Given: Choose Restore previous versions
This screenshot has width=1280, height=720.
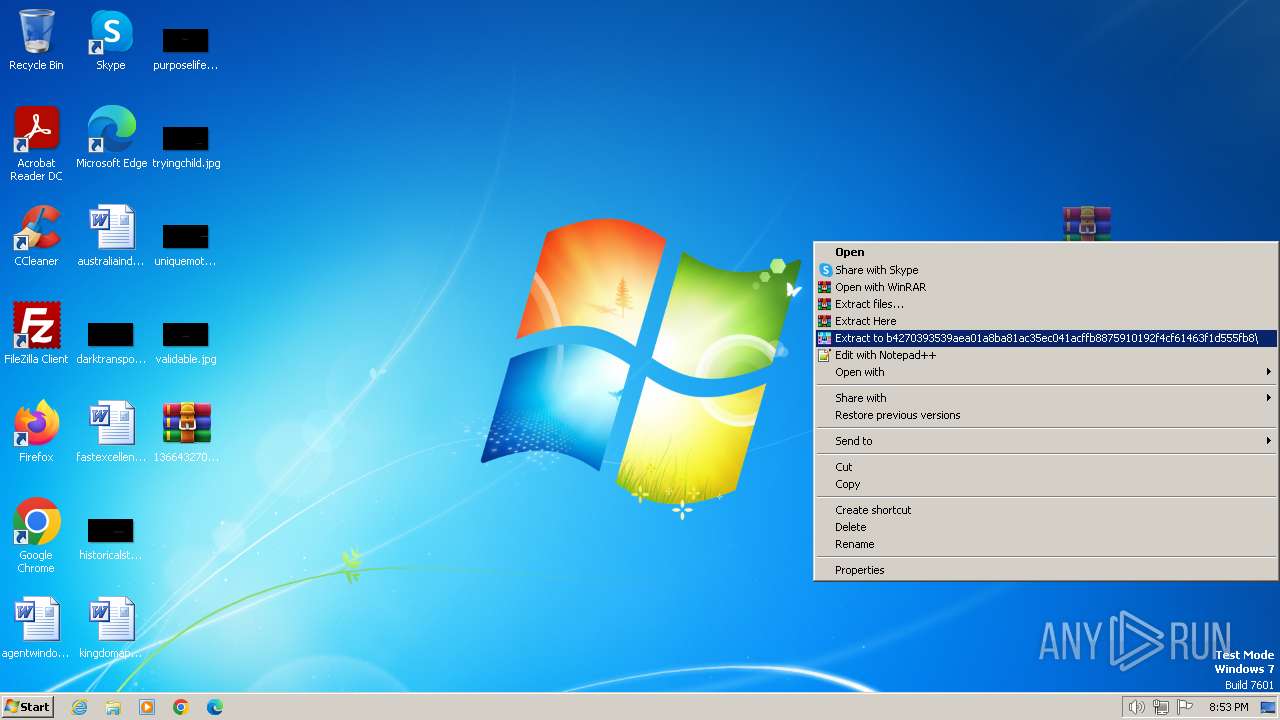Looking at the screenshot, I should (x=1046, y=415).
